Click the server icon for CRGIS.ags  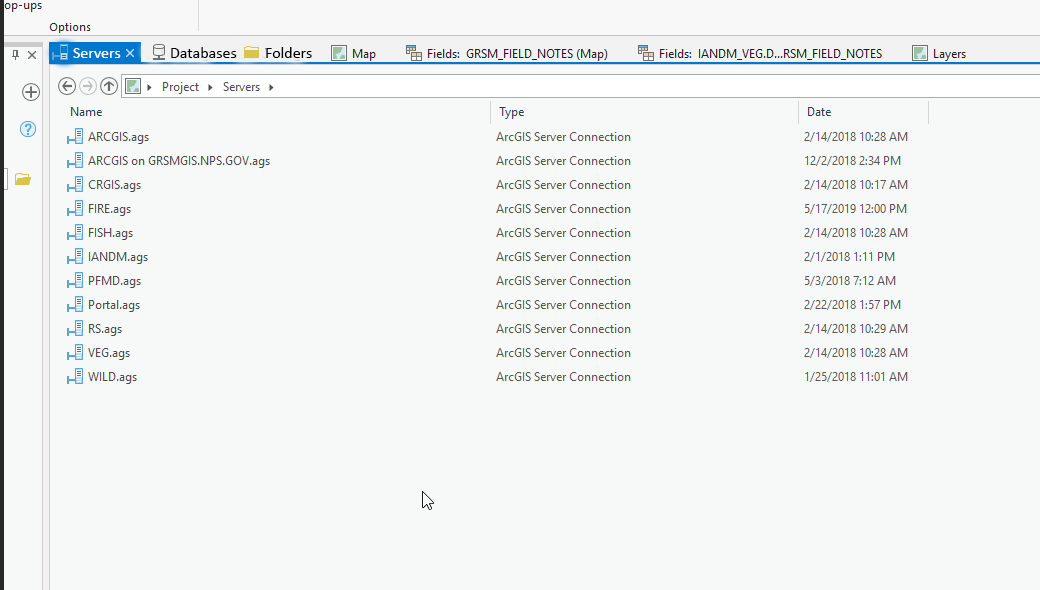point(75,185)
